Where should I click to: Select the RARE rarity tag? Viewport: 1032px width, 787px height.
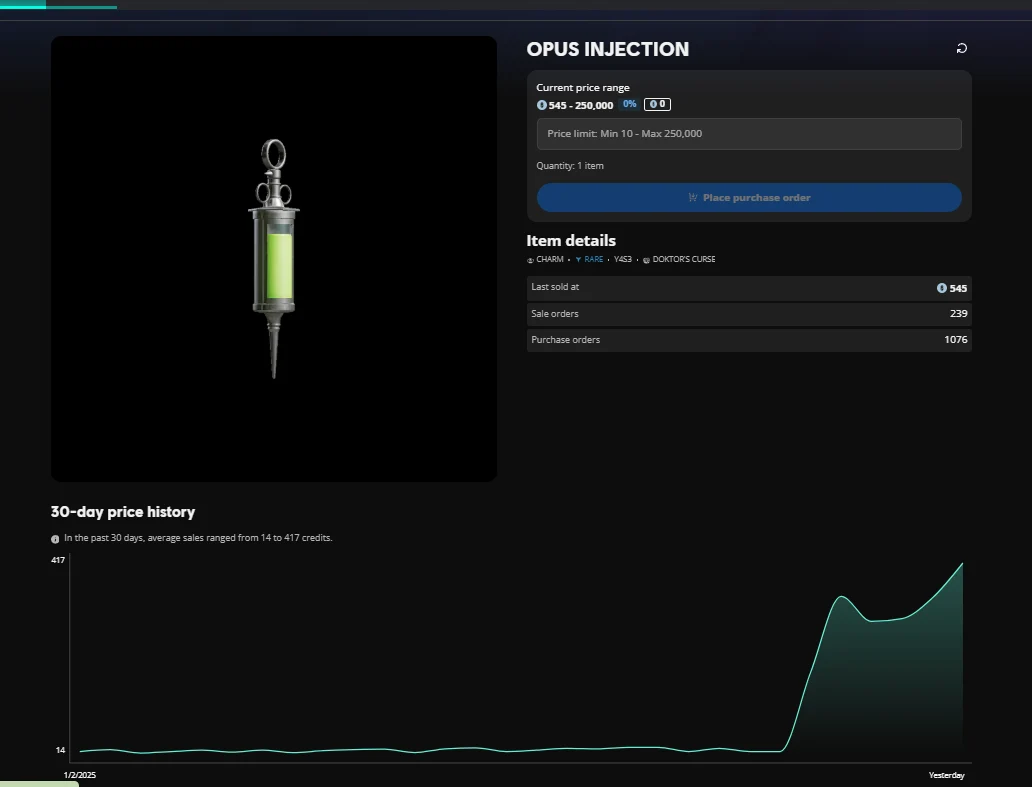pos(594,259)
